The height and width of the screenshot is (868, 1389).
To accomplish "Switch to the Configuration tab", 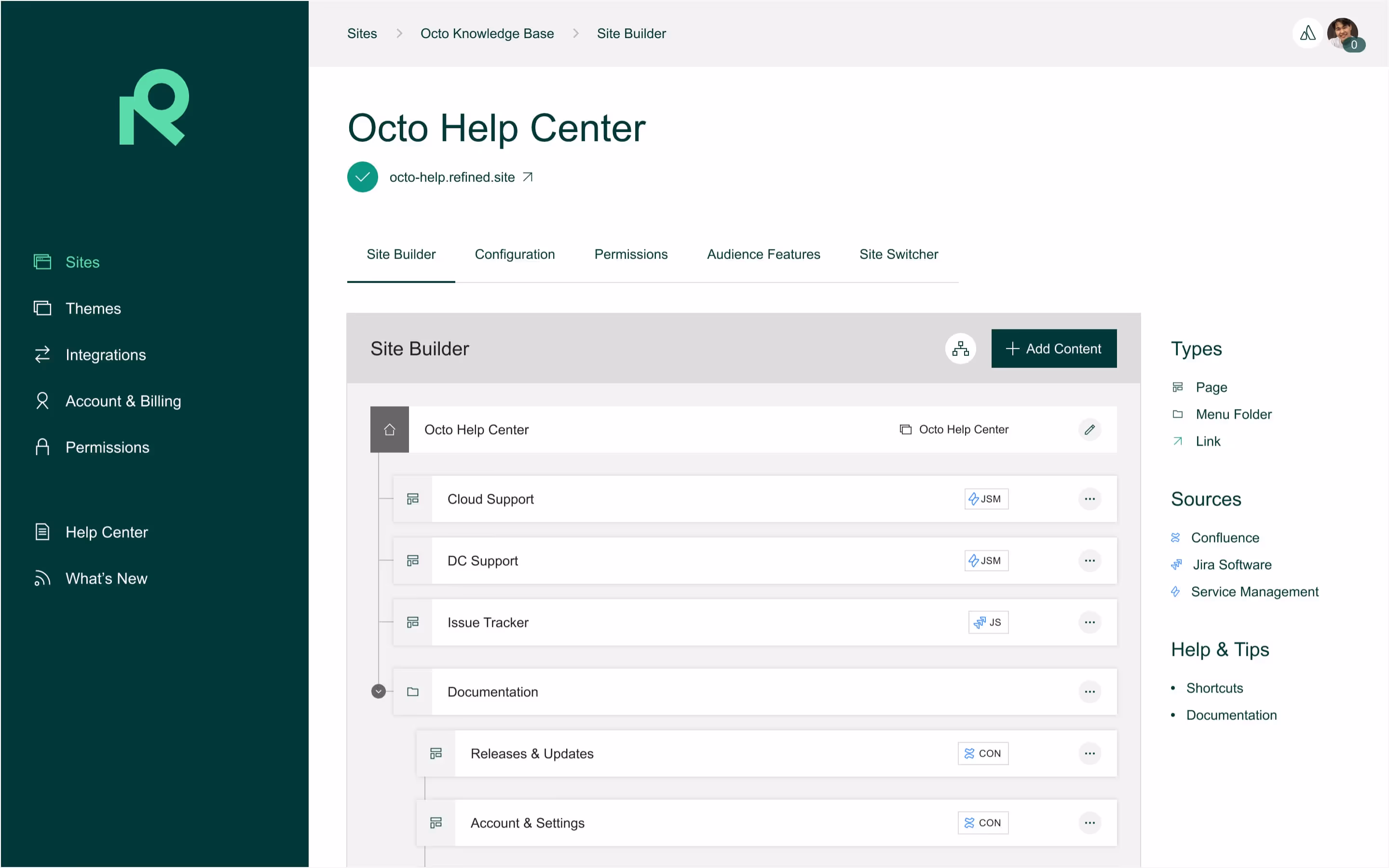I will [515, 254].
